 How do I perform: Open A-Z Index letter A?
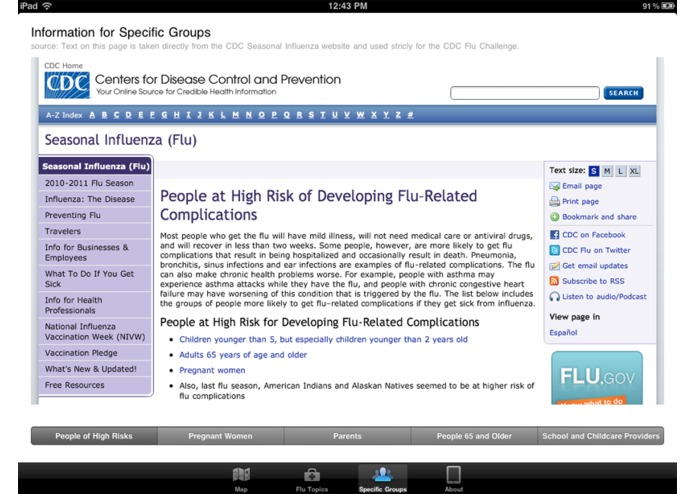[x=92, y=115]
